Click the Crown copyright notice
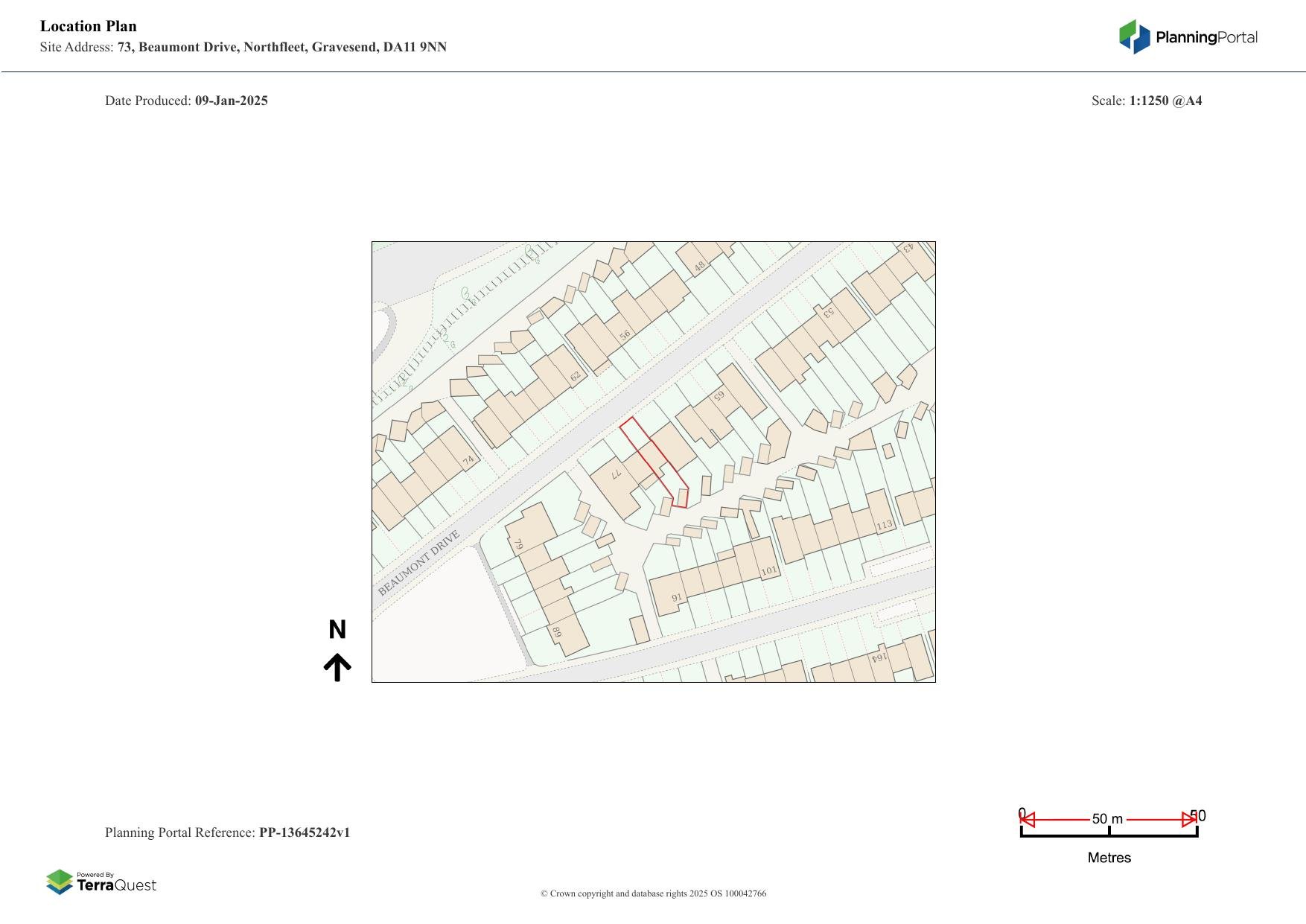 (653, 893)
